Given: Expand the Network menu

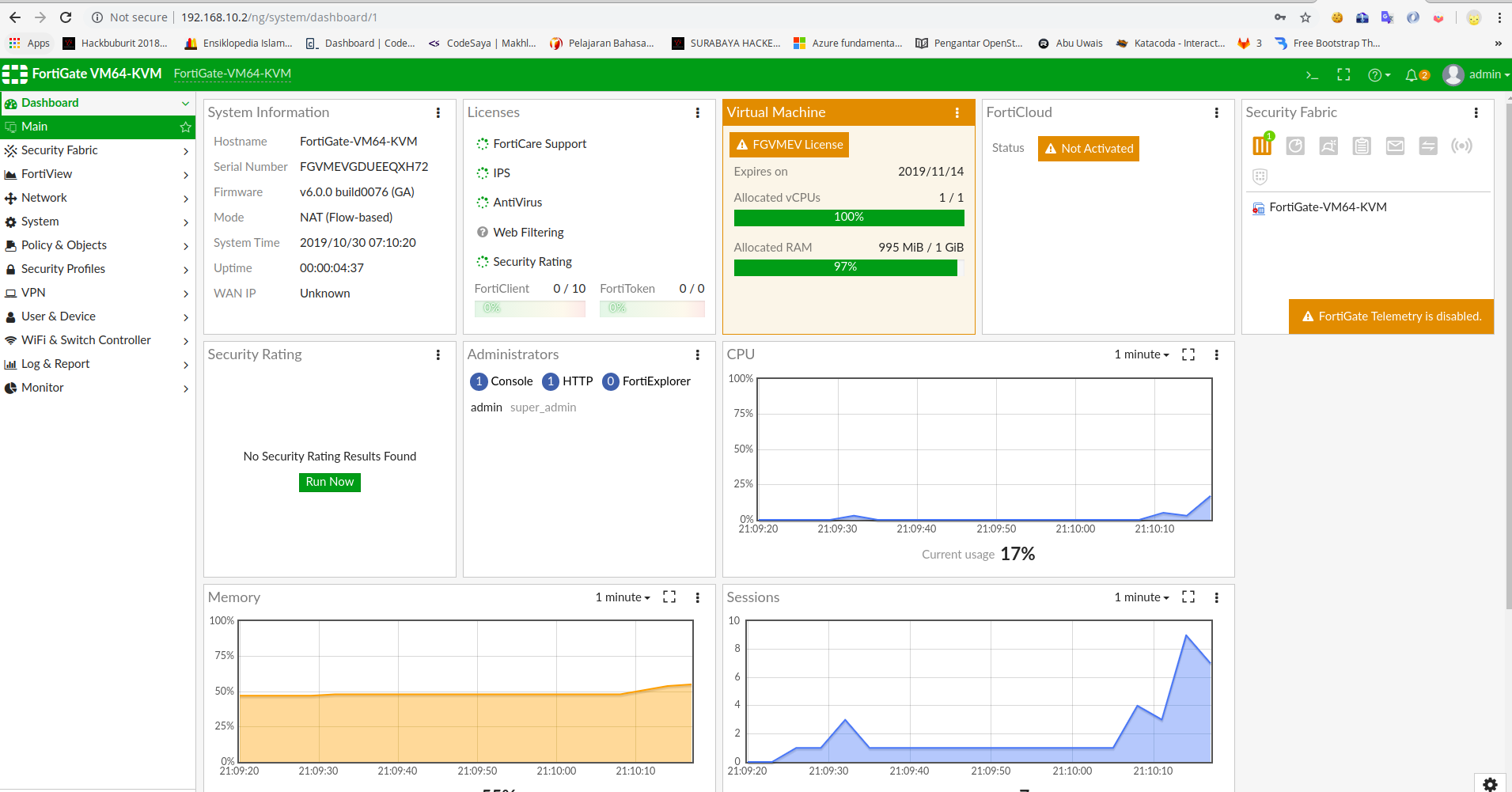Looking at the screenshot, I should [97, 198].
